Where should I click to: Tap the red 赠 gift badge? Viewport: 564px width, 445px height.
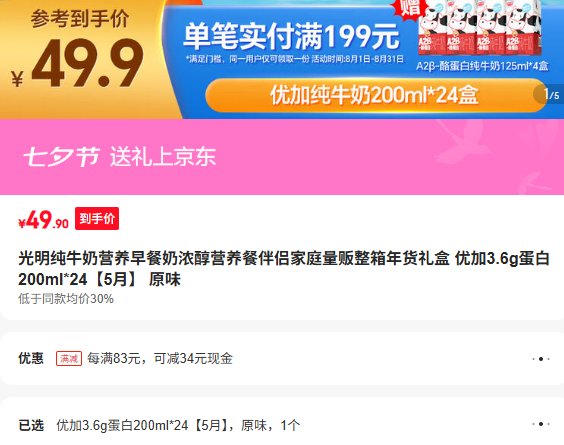(410, 8)
